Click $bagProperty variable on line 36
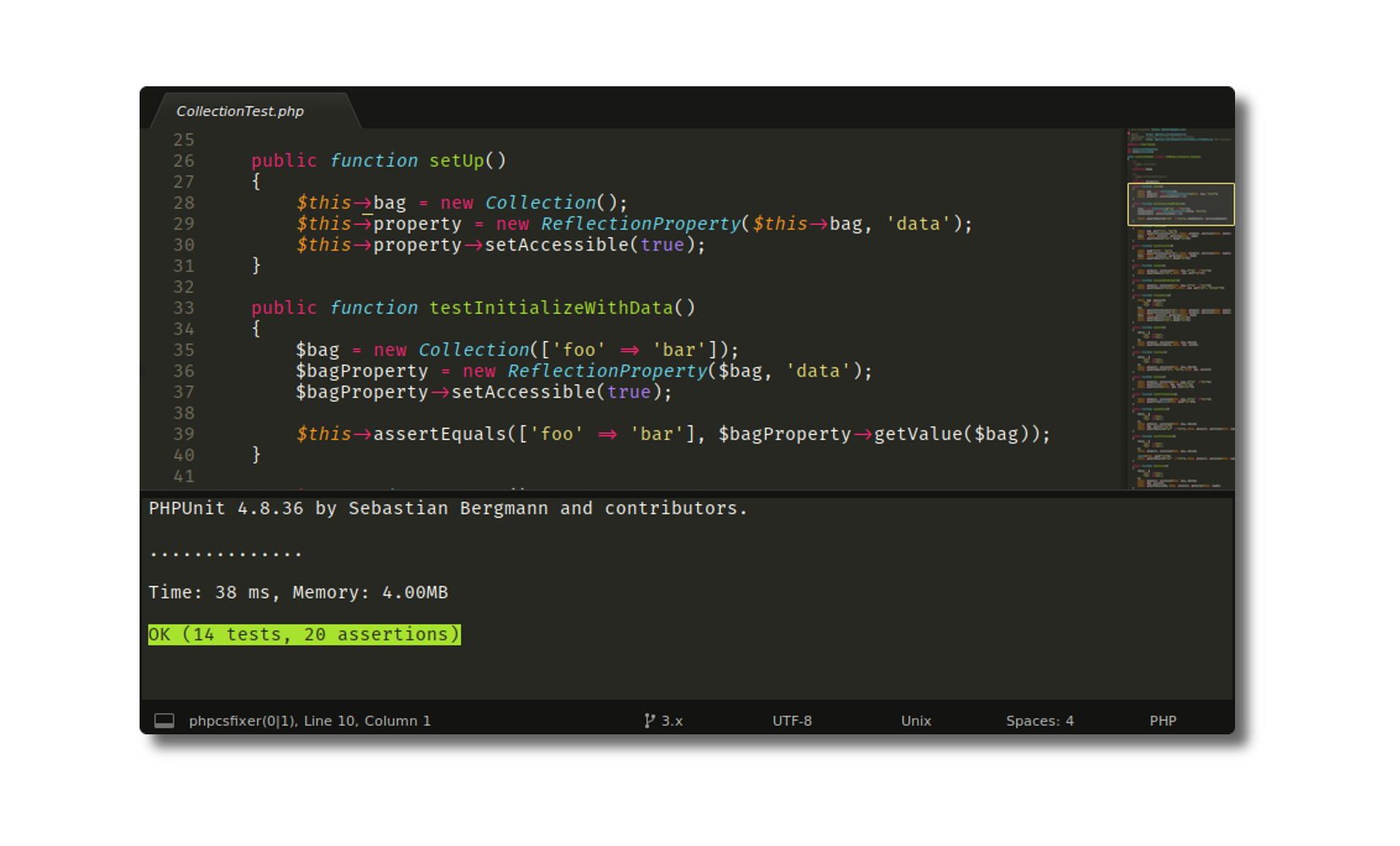Viewport: 1400px width, 846px height. click(x=362, y=371)
